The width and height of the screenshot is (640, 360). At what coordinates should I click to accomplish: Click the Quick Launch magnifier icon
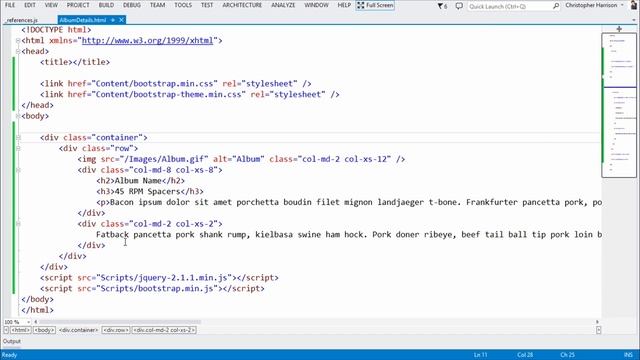(x=556, y=6)
